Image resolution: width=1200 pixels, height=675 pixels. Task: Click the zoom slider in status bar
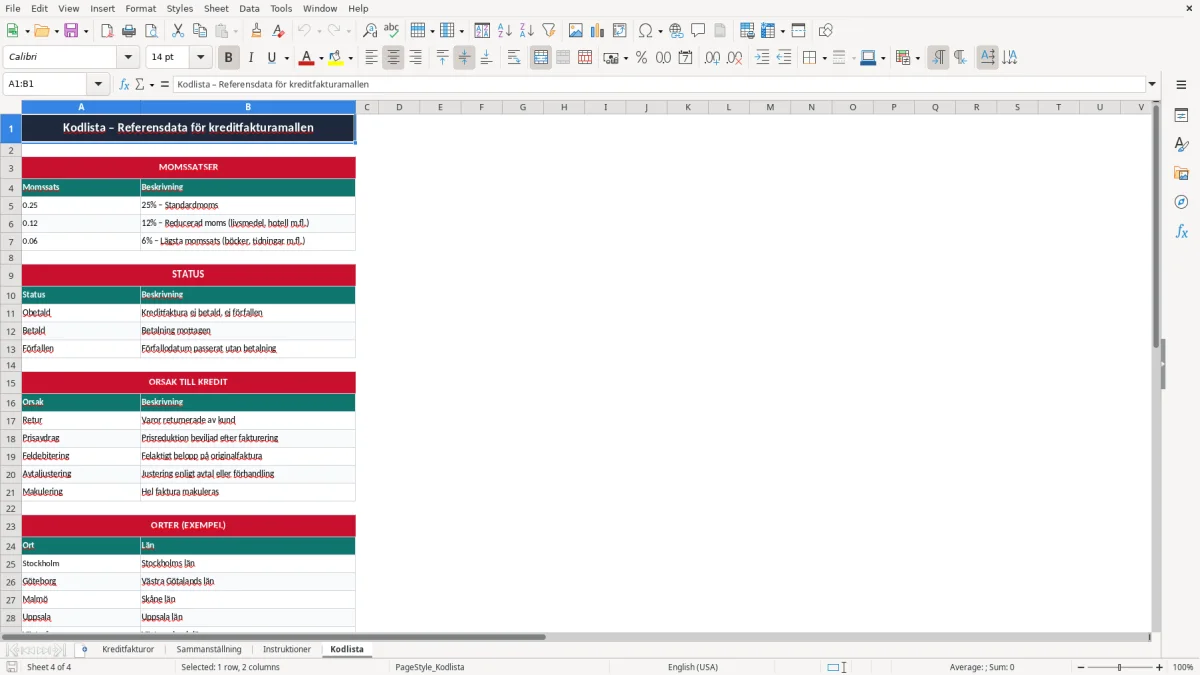pyautogui.click(x=1119, y=667)
